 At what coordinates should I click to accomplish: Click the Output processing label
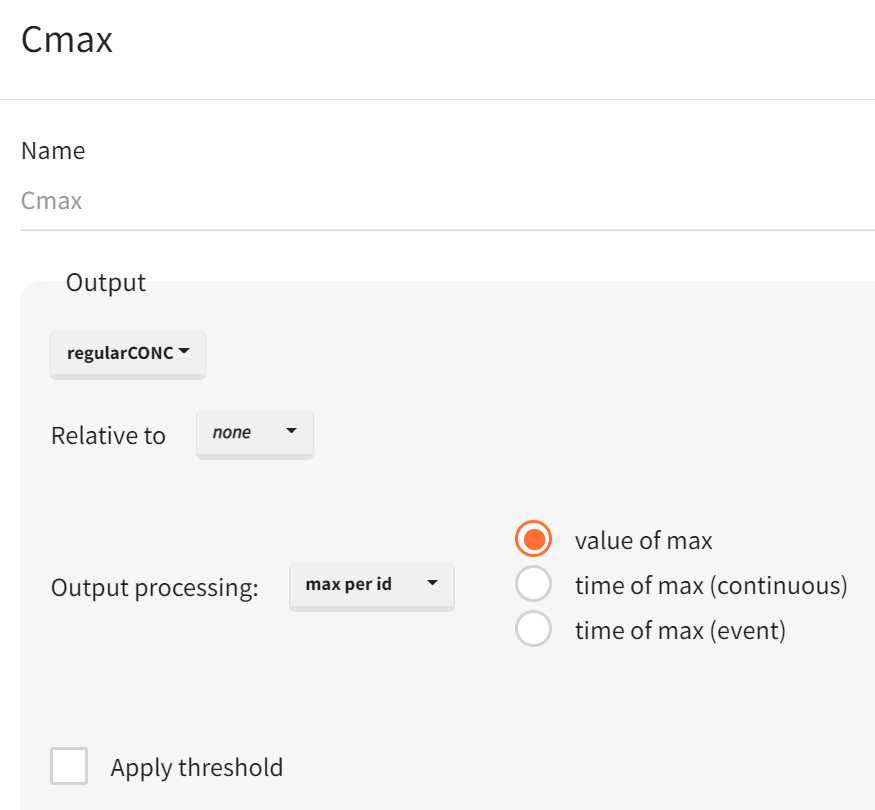click(x=154, y=588)
